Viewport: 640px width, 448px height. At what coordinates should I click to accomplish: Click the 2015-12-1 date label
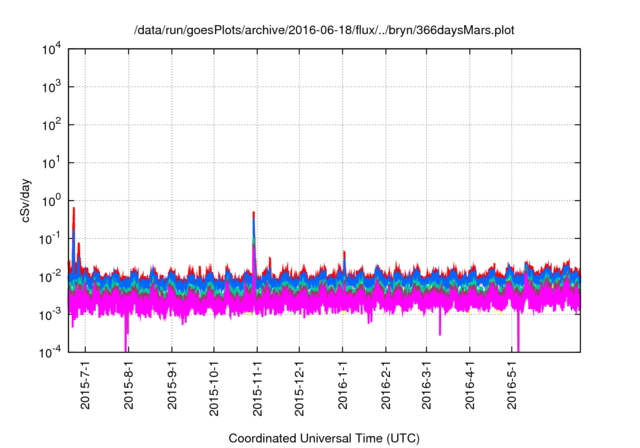[x=299, y=388]
